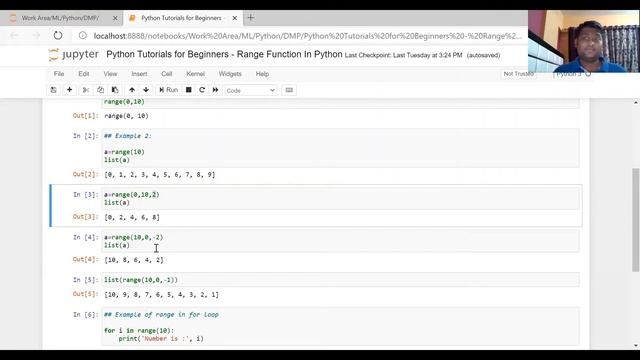Click into cell In [3] with range(0,10,2)
This screenshot has height=360, width=640.
click(340, 198)
